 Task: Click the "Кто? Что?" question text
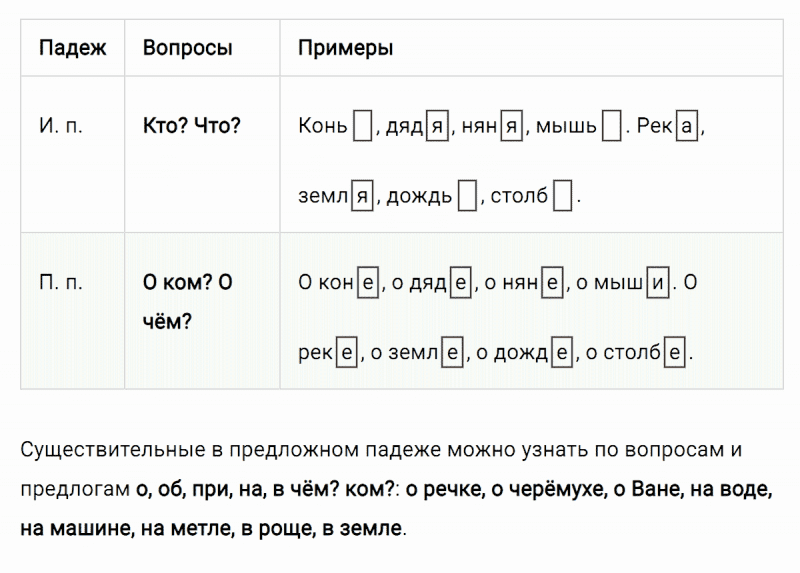click(x=192, y=127)
